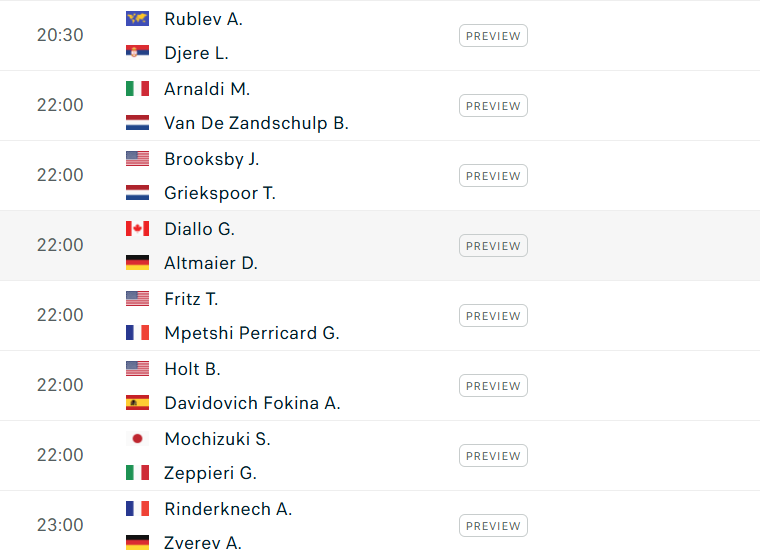
Task: Click the German flag beside Altmaier D.
Action: (x=137, y=262)
